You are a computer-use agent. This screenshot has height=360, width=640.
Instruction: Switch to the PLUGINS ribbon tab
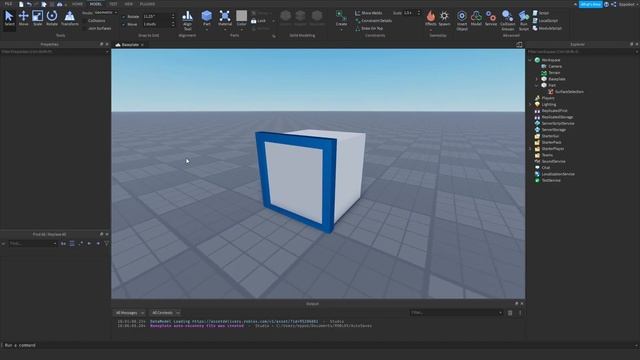(147, 4)
